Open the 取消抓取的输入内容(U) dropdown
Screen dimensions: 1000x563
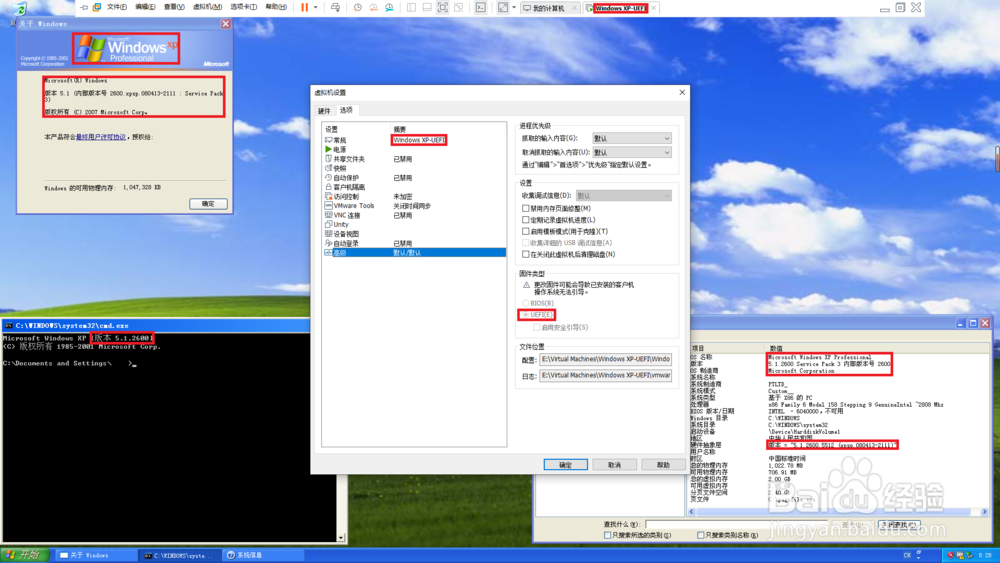(x=631, y=152)
